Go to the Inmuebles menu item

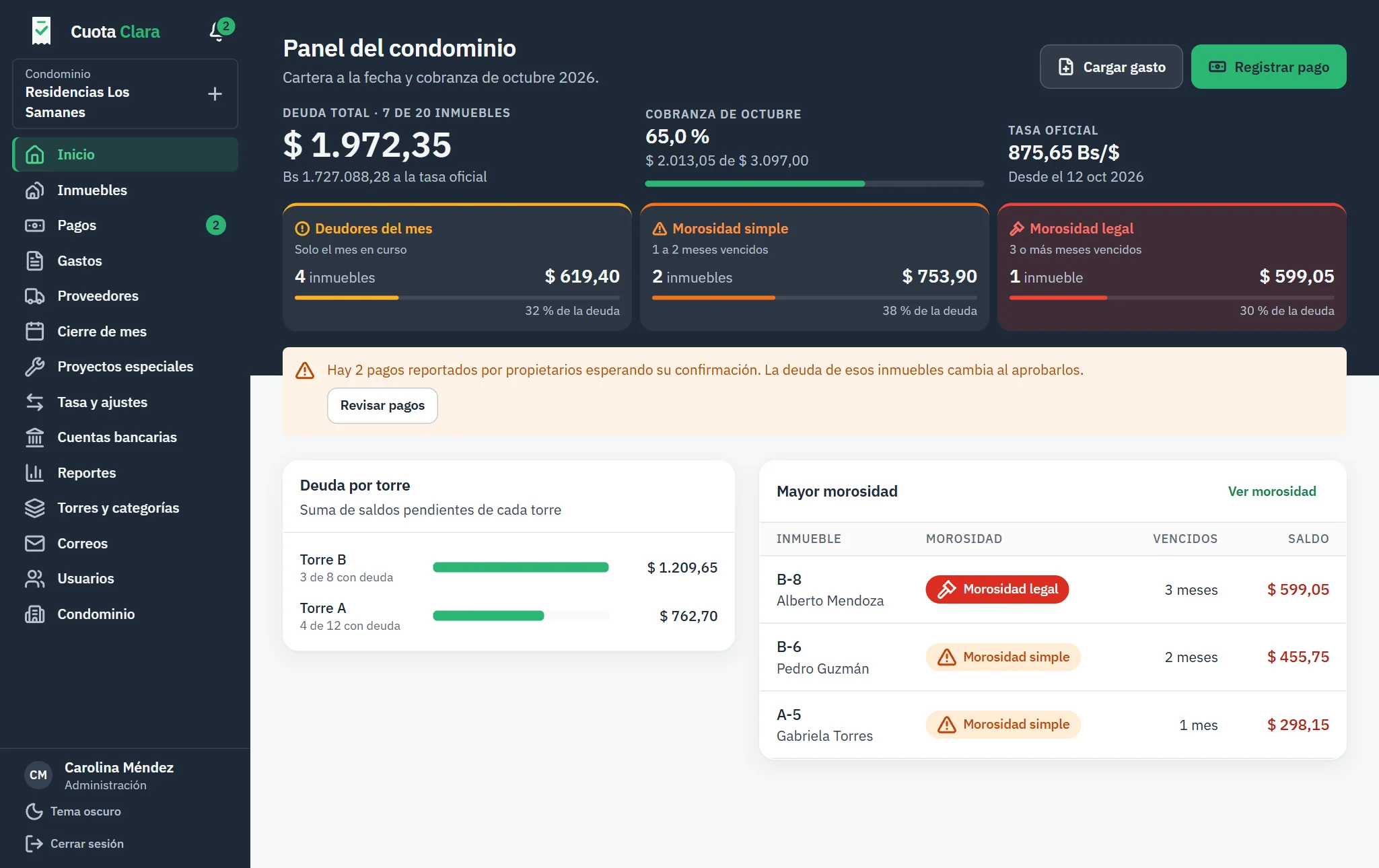(125, 190)
